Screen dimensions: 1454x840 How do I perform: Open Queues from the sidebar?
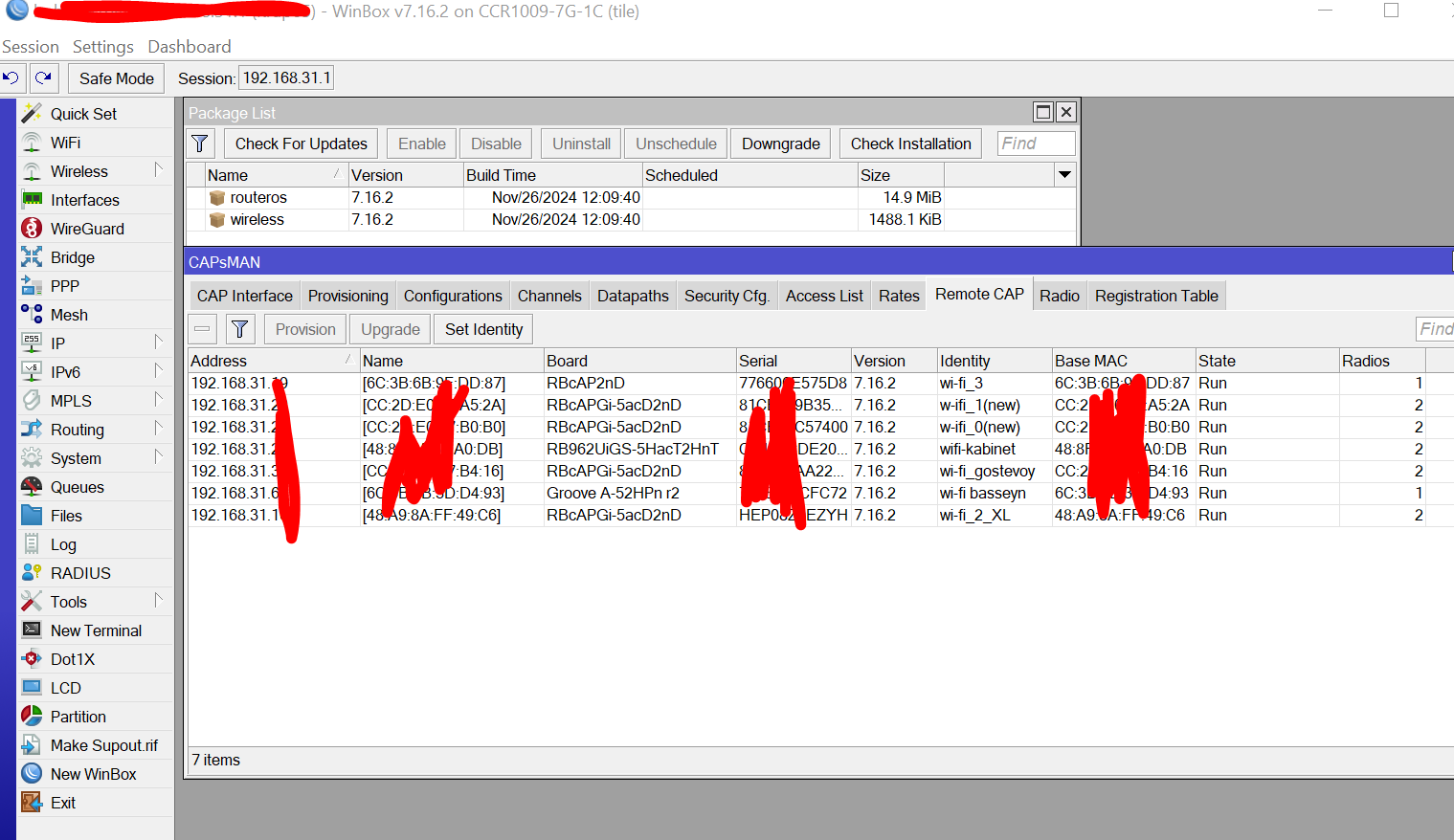click(x=77, y=487)
